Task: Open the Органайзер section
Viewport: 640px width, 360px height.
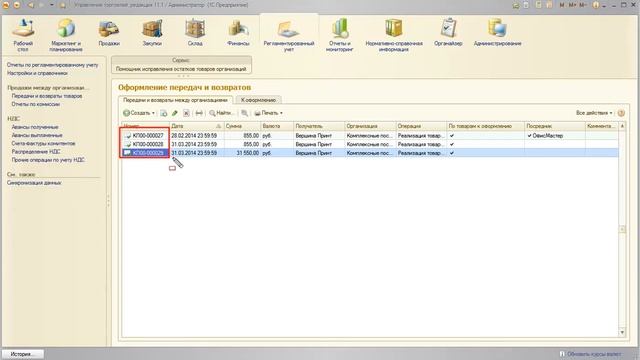Action: [448, 33]
